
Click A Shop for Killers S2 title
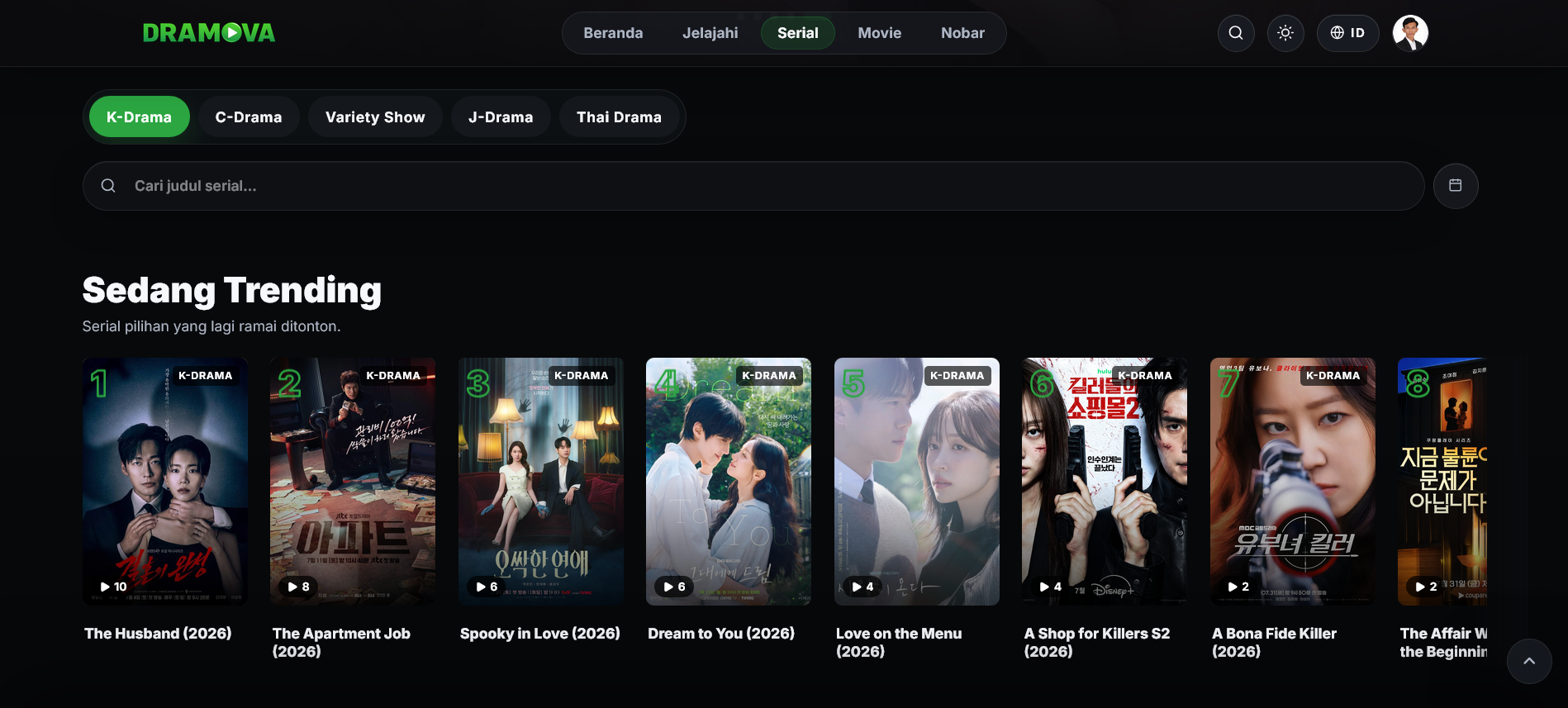point(1097,643)
